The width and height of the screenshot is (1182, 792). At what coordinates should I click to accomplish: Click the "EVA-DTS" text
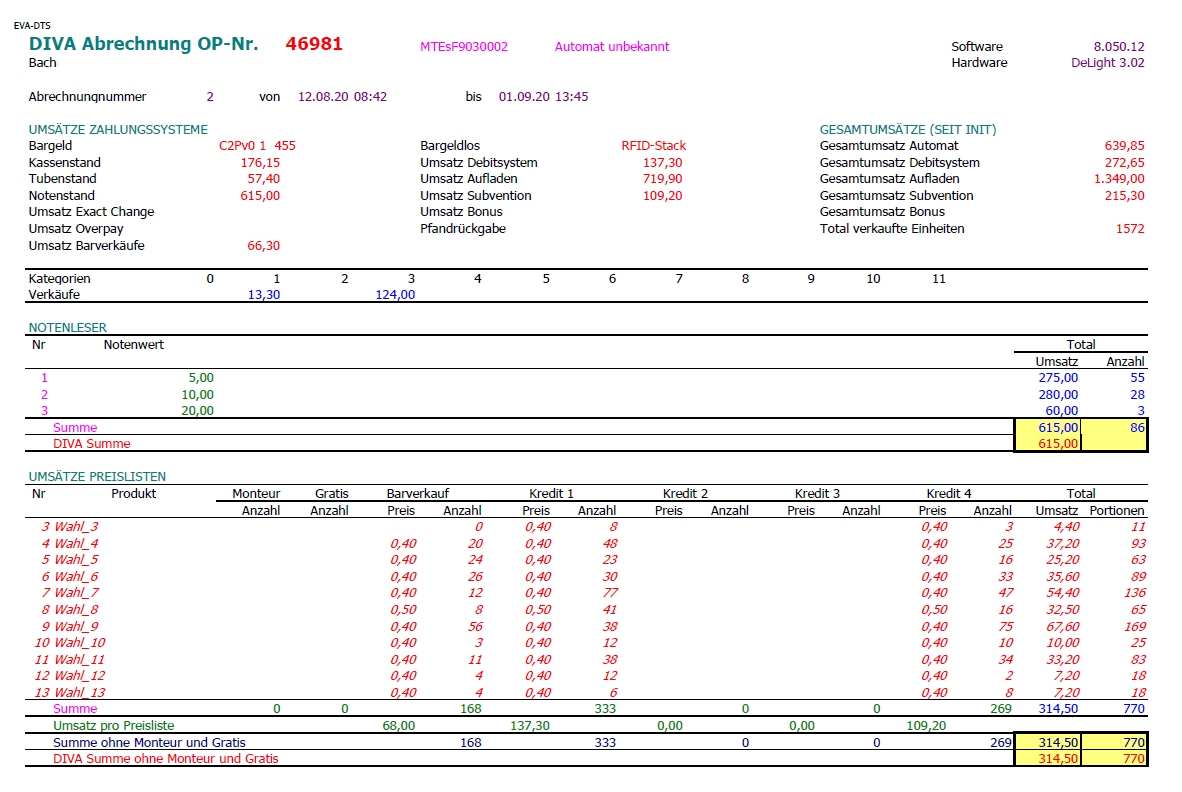point(32,26)
